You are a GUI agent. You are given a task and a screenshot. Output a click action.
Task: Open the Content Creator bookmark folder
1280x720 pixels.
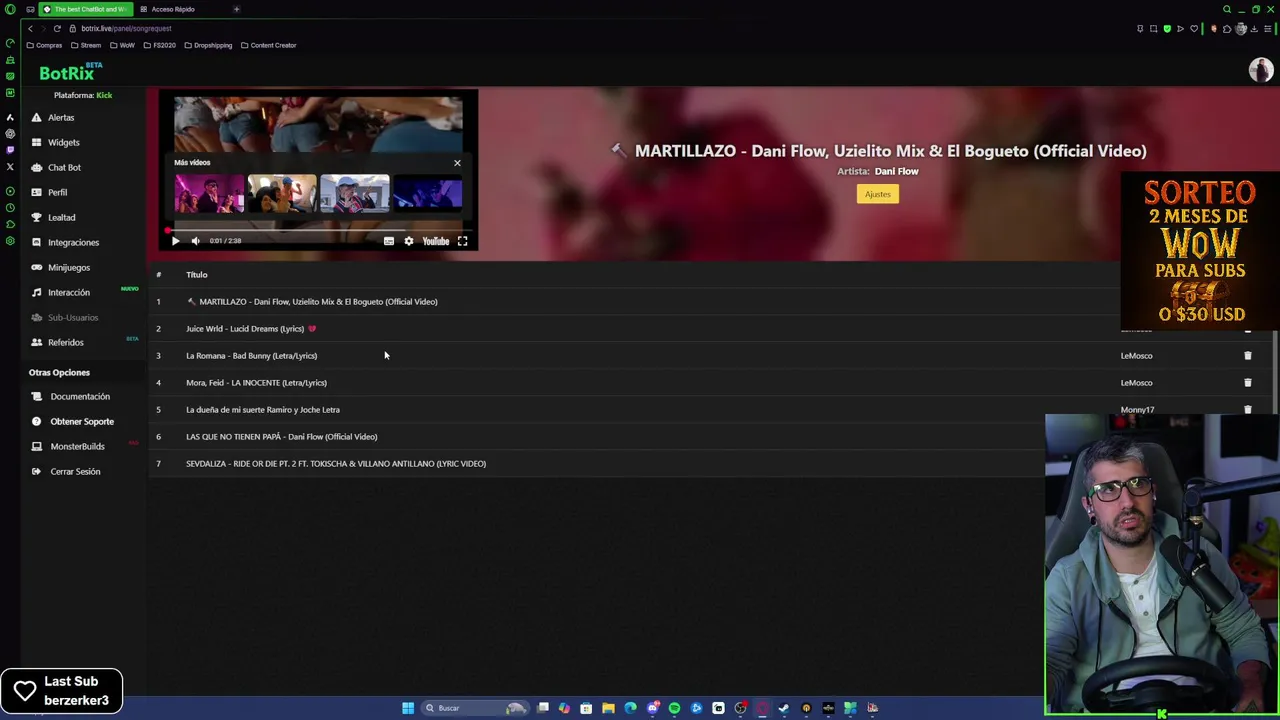coord(268,45)
